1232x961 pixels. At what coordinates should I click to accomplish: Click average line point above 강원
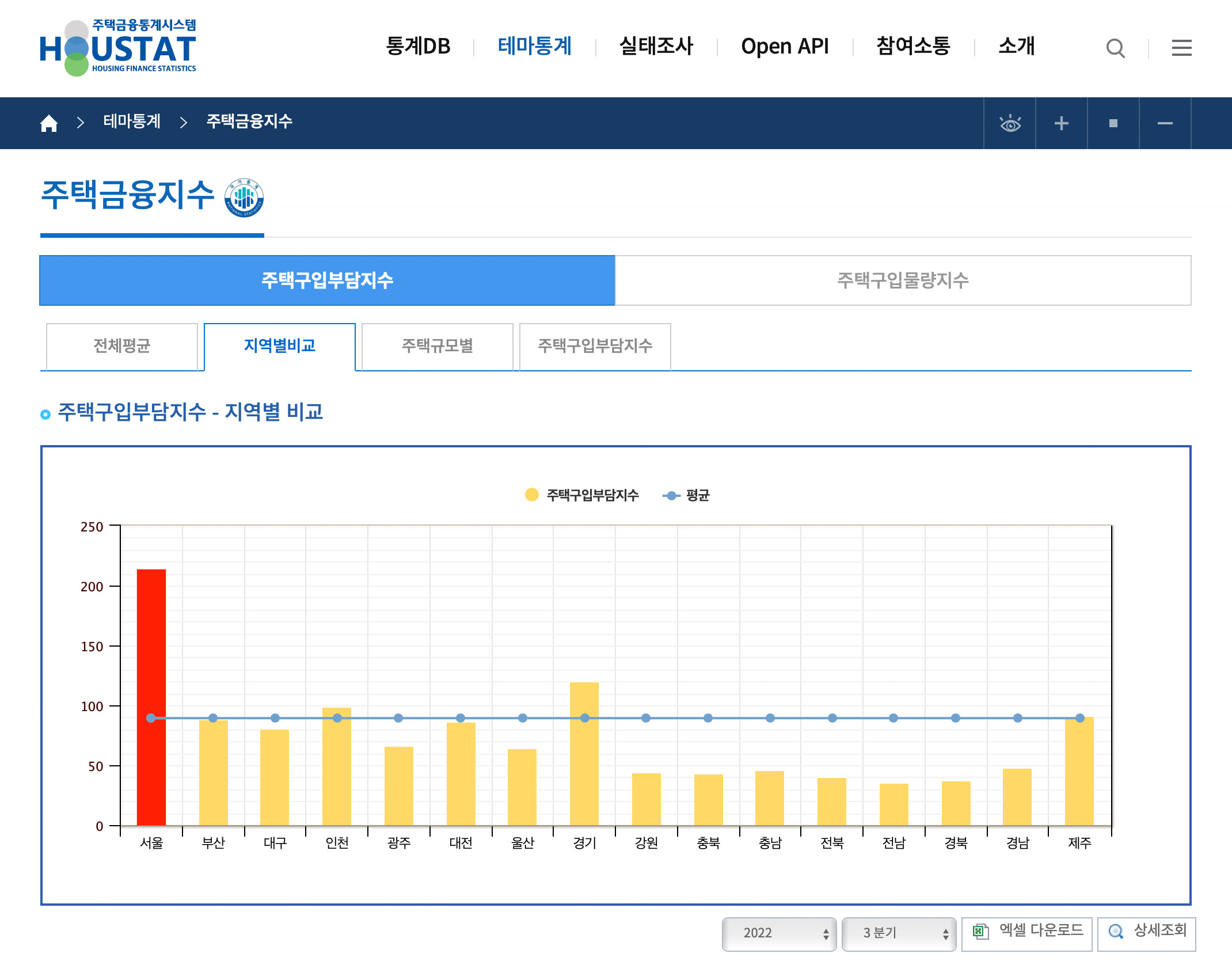(x=646, y=718)
